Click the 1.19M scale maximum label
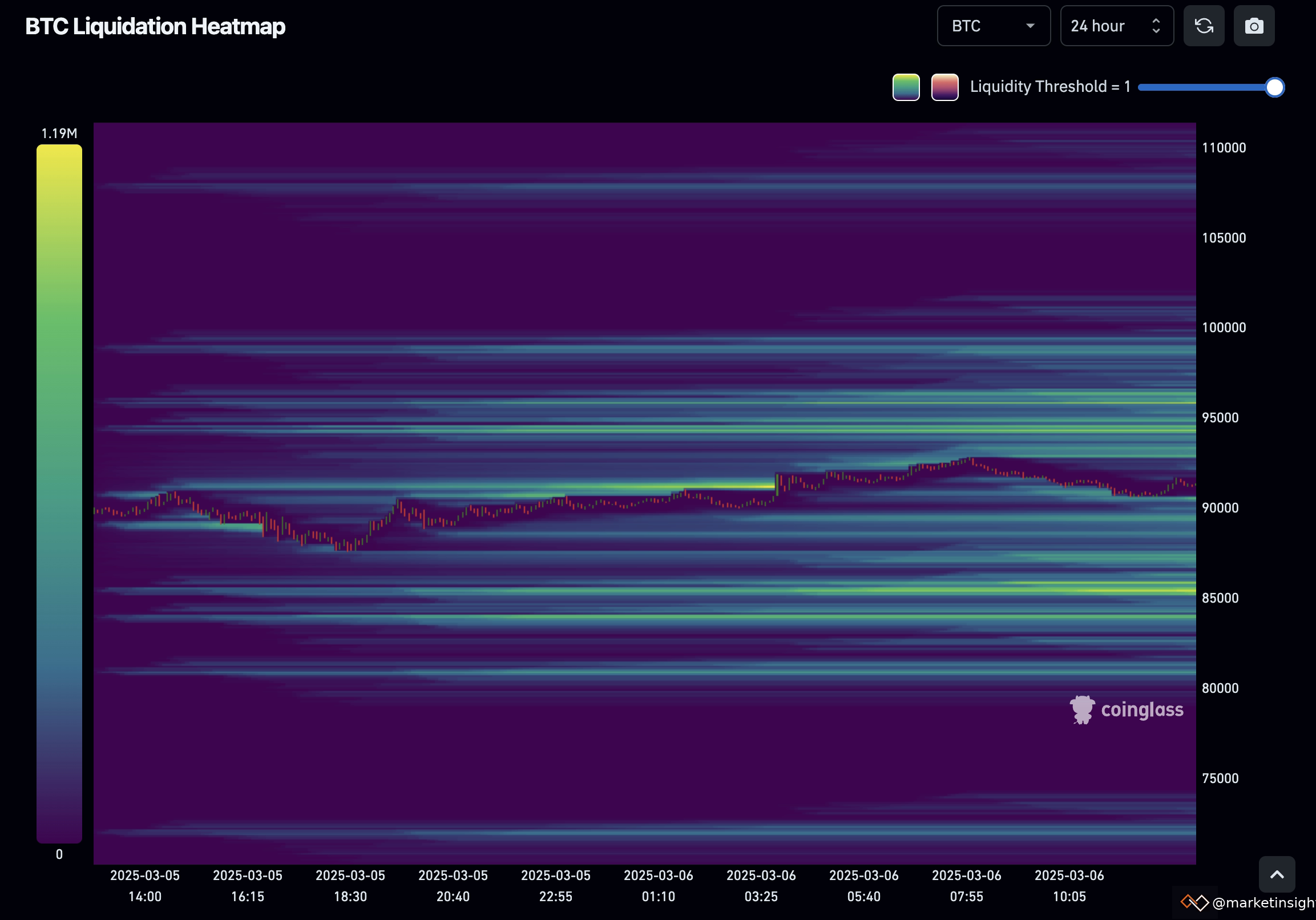This screenshot has width=1316, height=920. click(59, 134)
